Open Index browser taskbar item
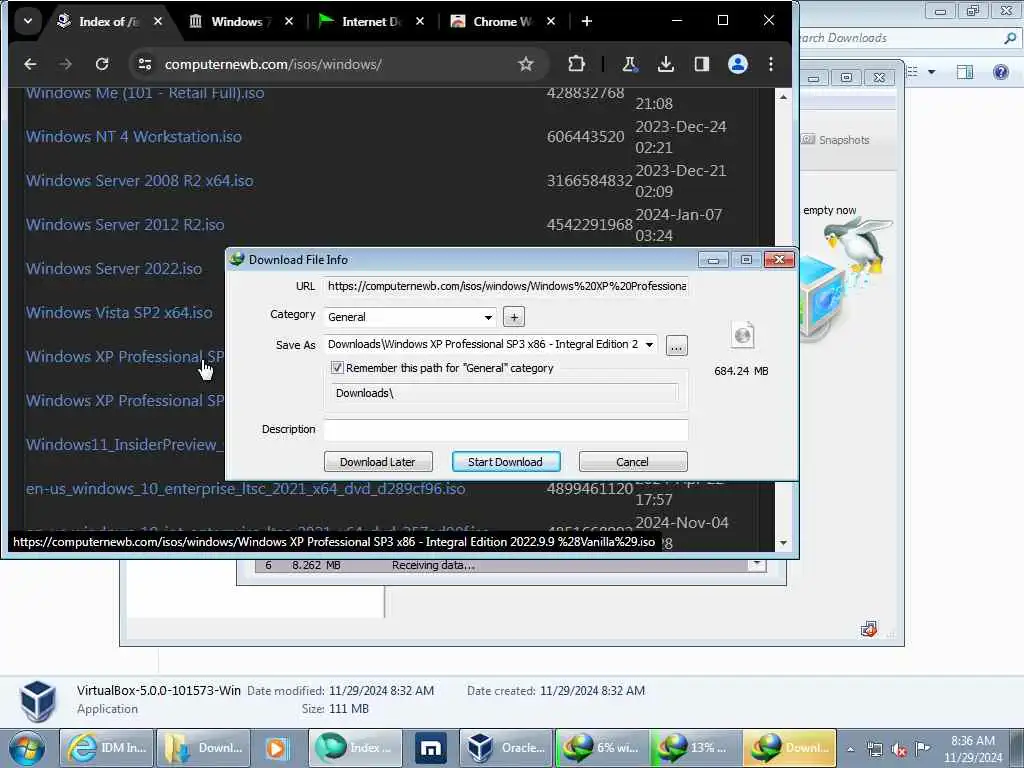This screenshot has height=768, width=1024. click(x=353, y=748)
